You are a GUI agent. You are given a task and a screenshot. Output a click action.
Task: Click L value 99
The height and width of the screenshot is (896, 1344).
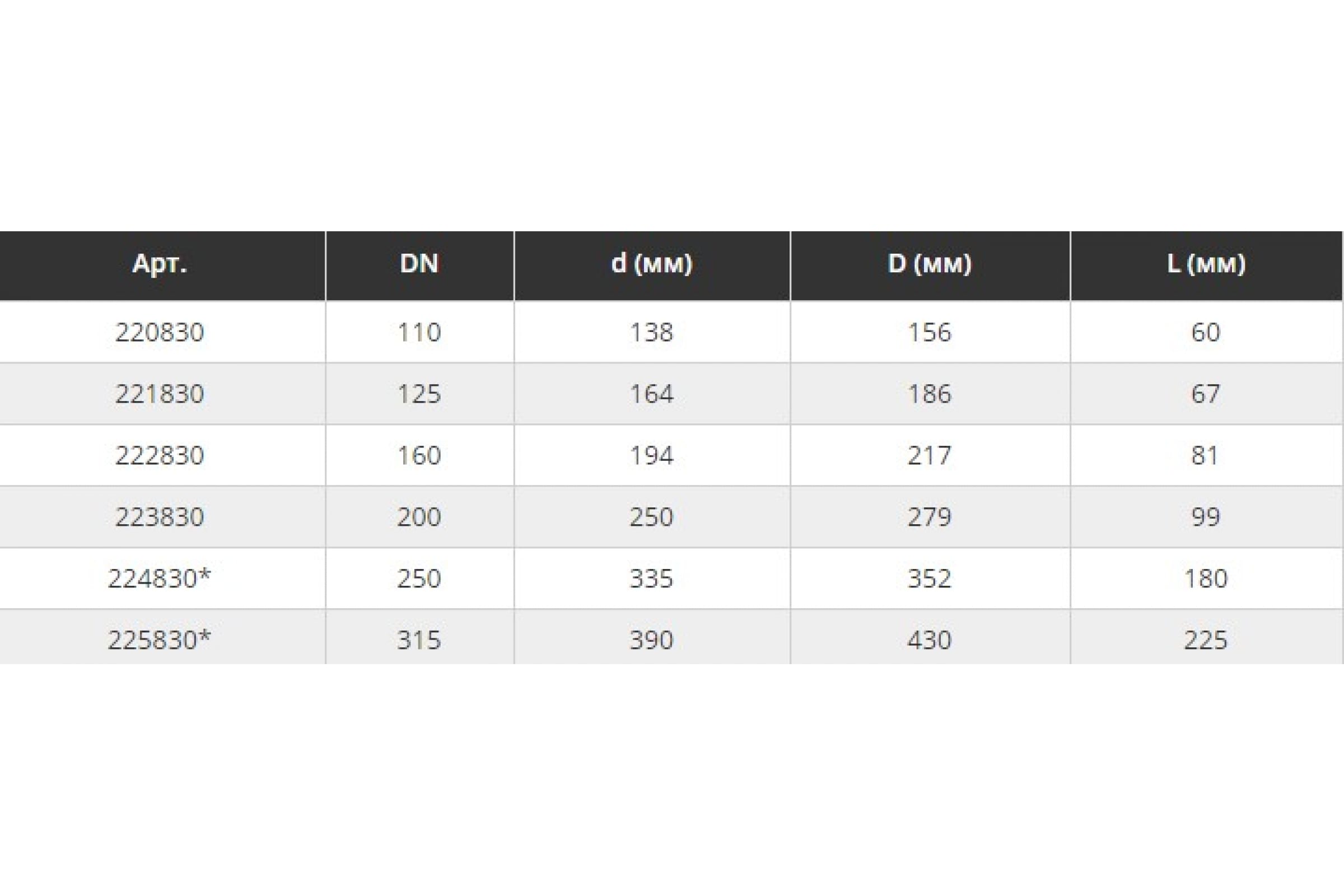click(1205, 516)
